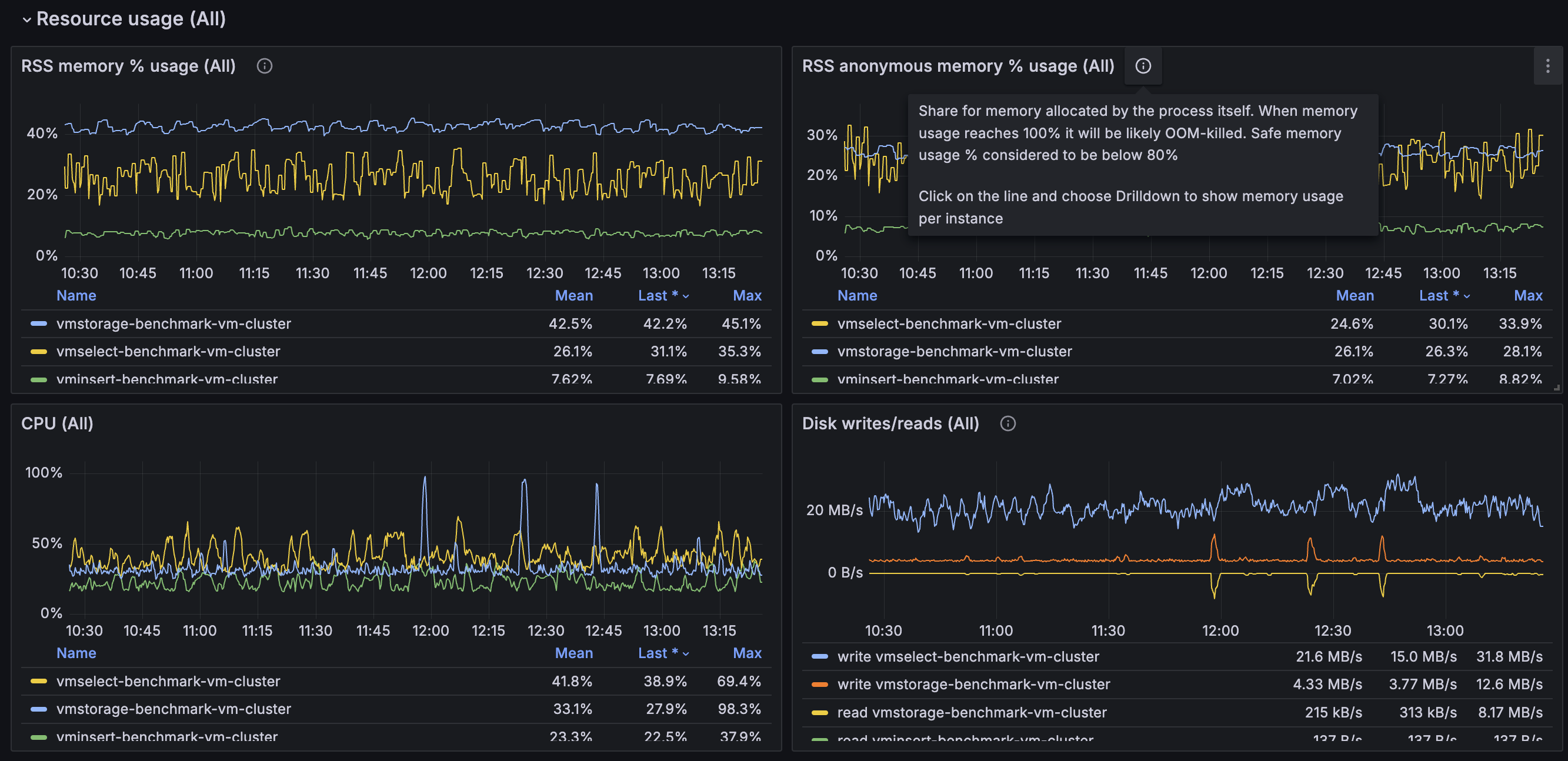Sort CPU legend by Max column
The height and width of the screenshot is (761, 1568).
coord(747,653)
